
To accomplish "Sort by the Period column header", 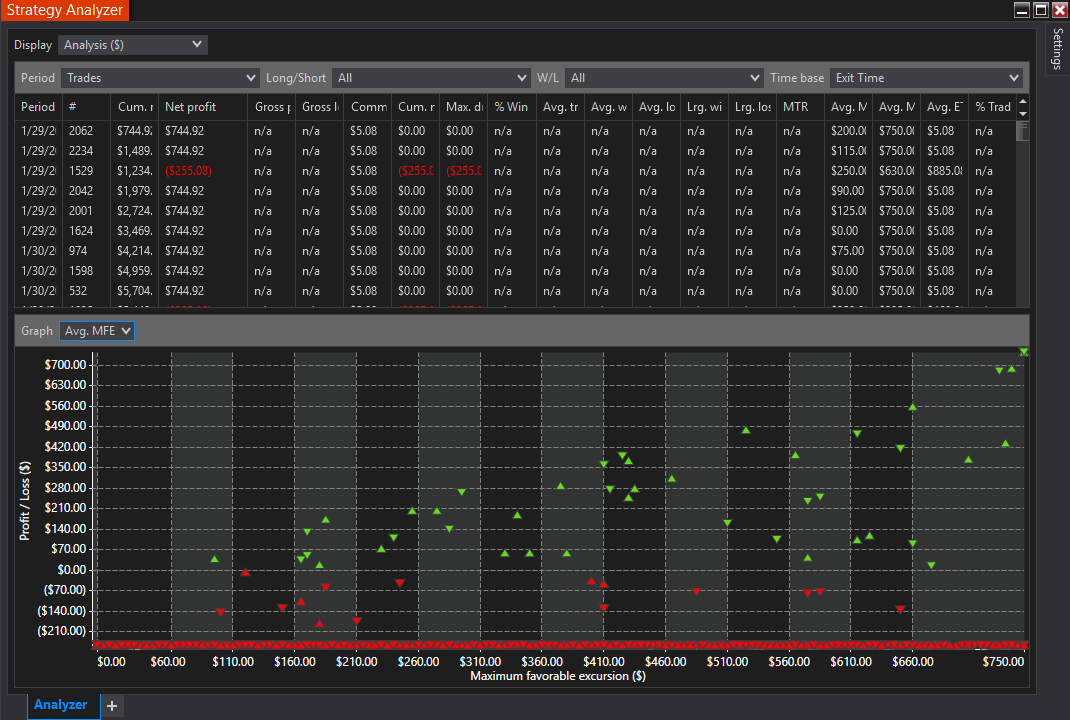I will pyautogui.click(x=38, y=107).
